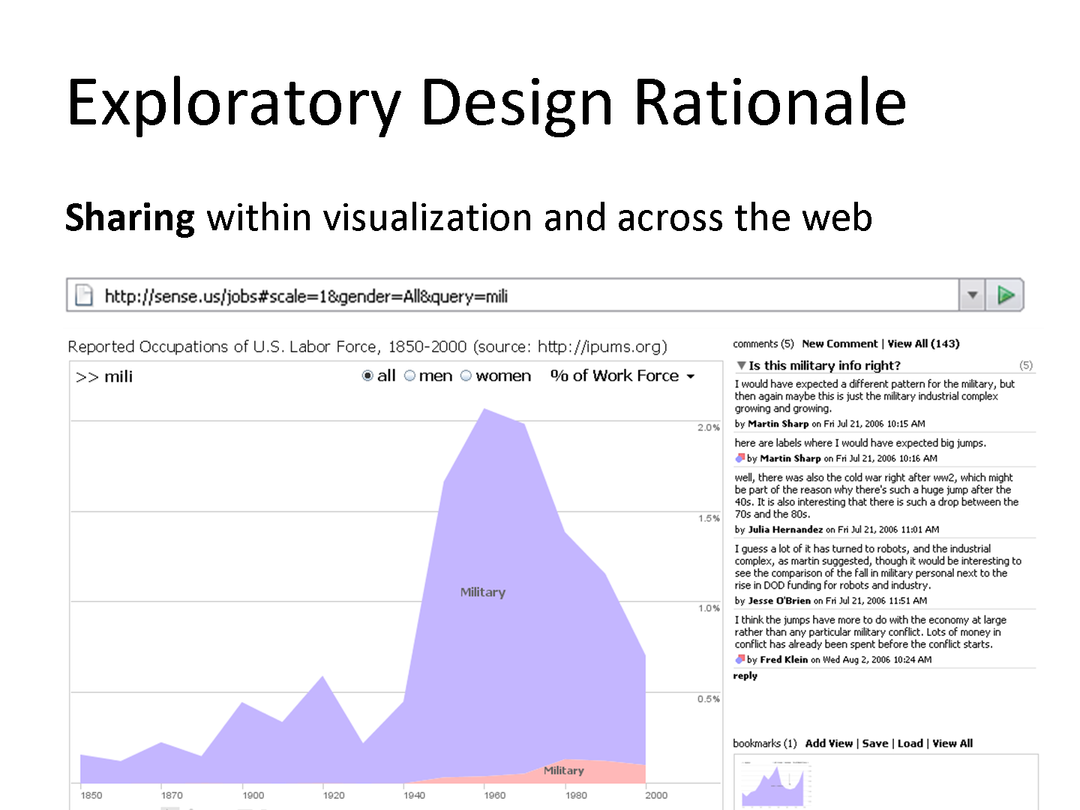
Task: Open the URL history dropdown arrow
Action: (972, 296)
